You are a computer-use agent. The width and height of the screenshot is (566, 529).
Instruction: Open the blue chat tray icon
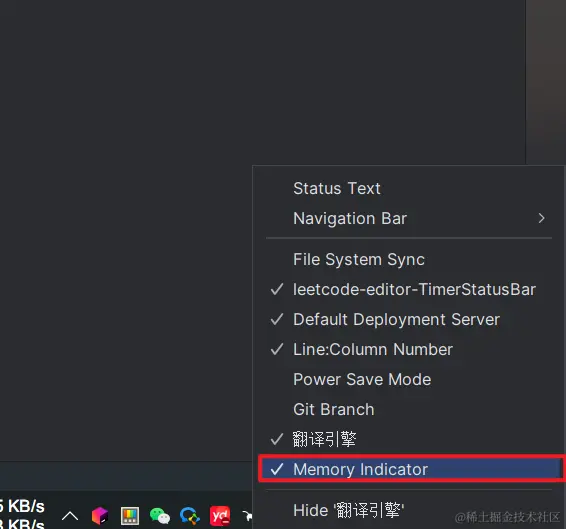pos(190,516)
